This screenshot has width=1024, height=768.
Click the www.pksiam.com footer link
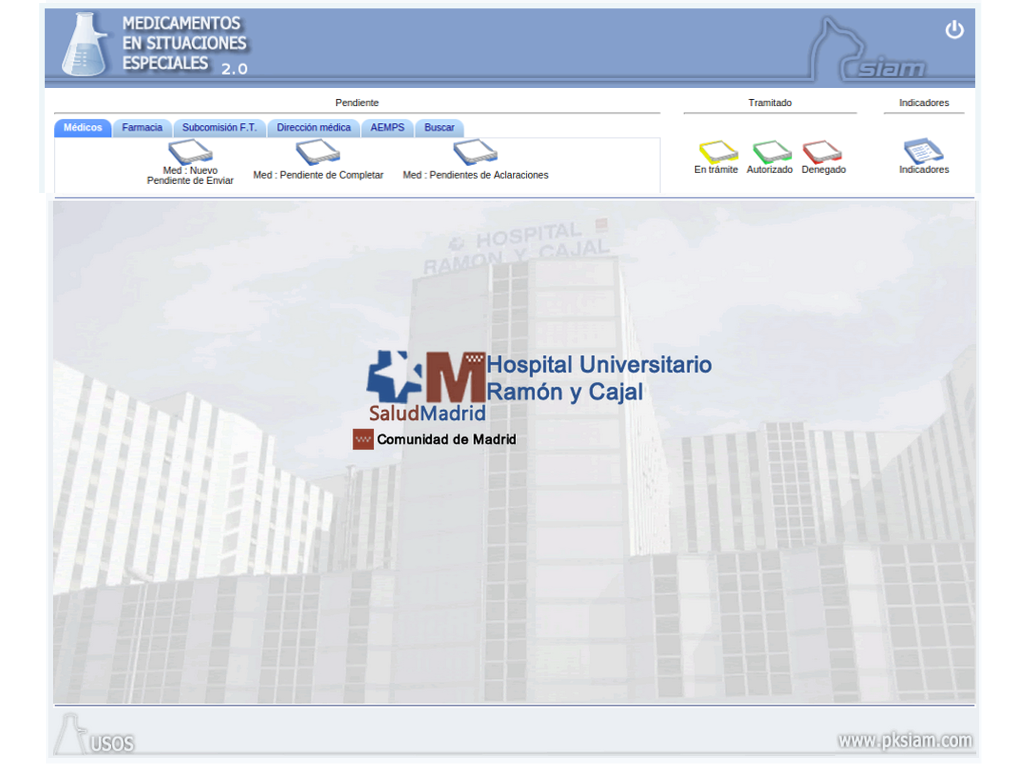[905, 741]
